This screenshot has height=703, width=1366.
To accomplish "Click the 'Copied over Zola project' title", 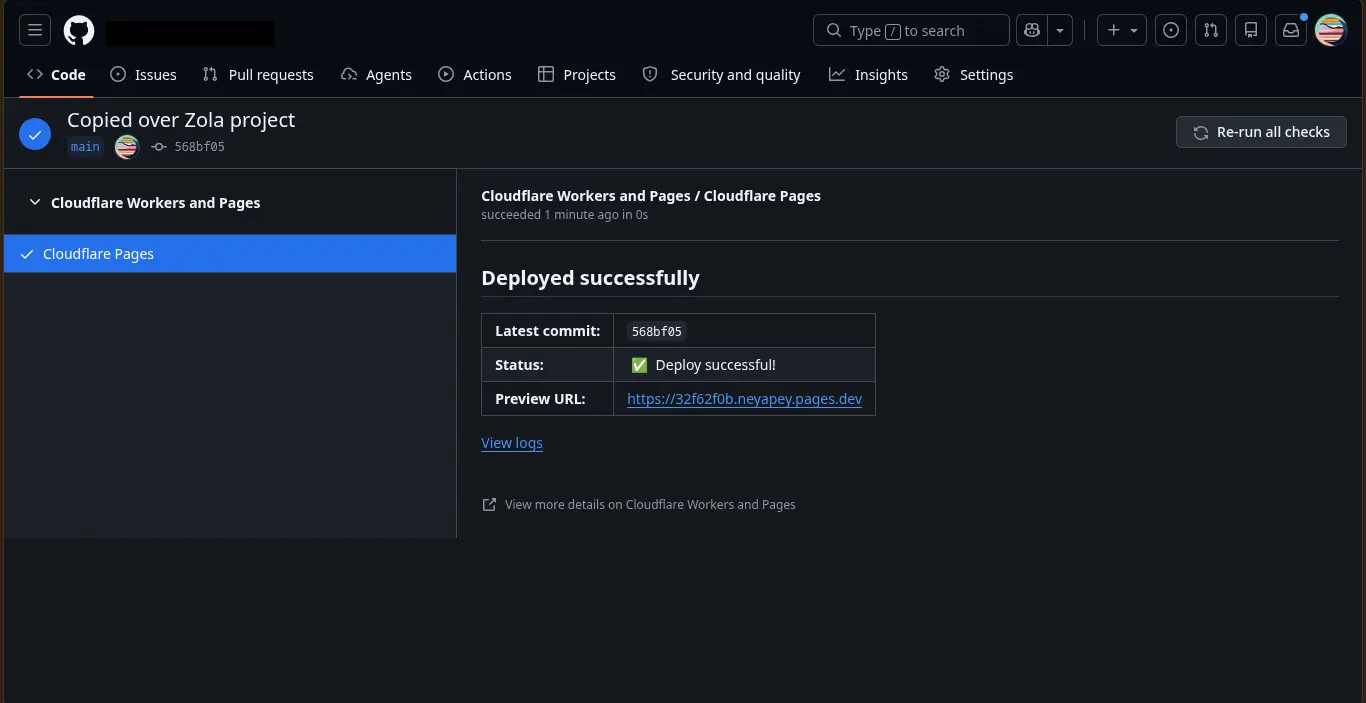I will (181, 120).
